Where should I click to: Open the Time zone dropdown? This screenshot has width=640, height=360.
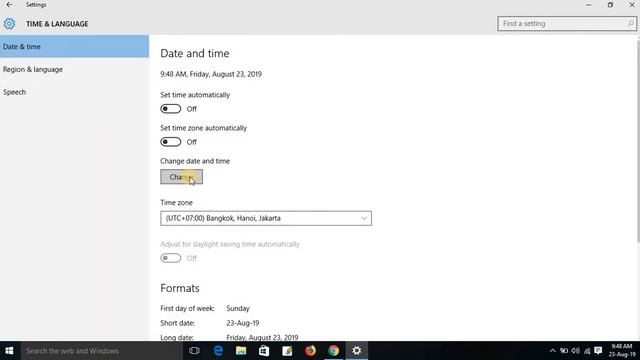[x=266, y=218]
